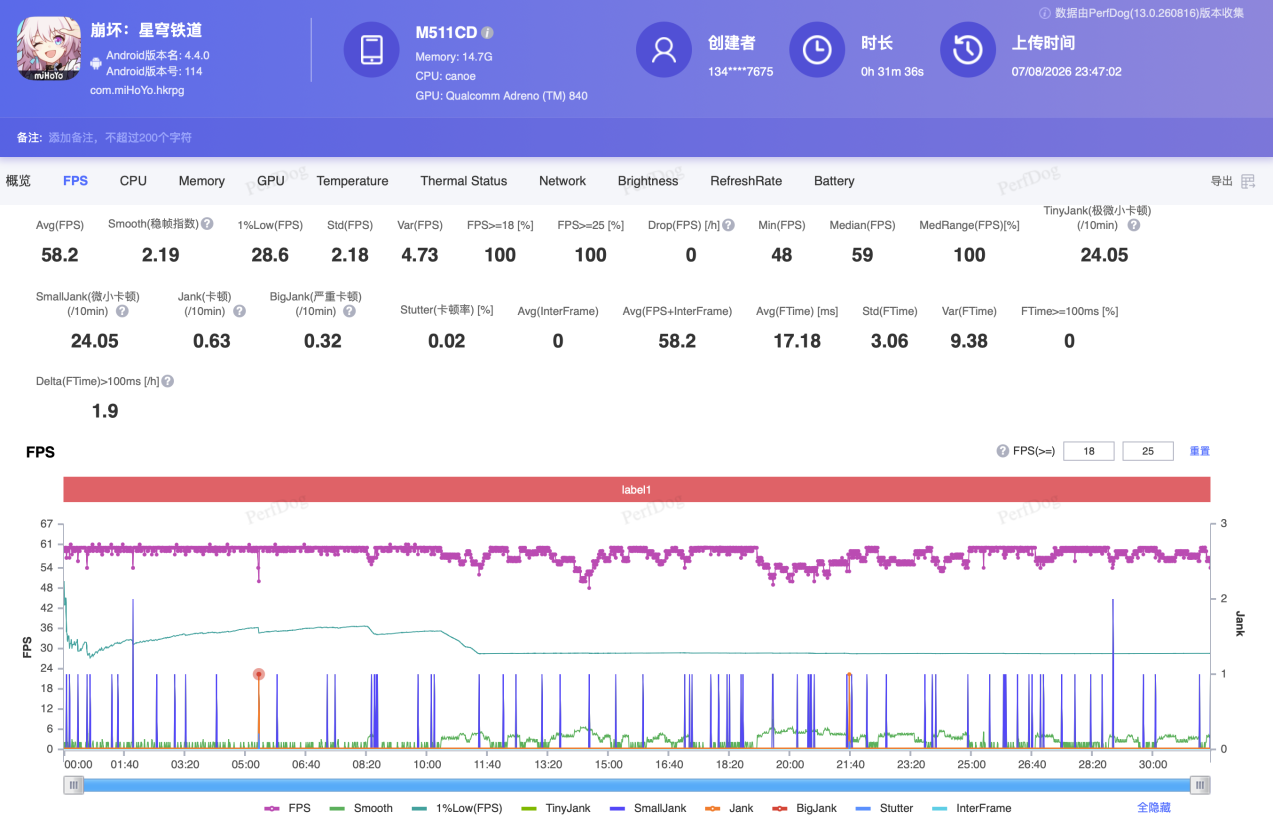The width and height of the screenshot is (1273, 819).
Task: Click the info icon next to M511CD
Action: tap(488, 33)
